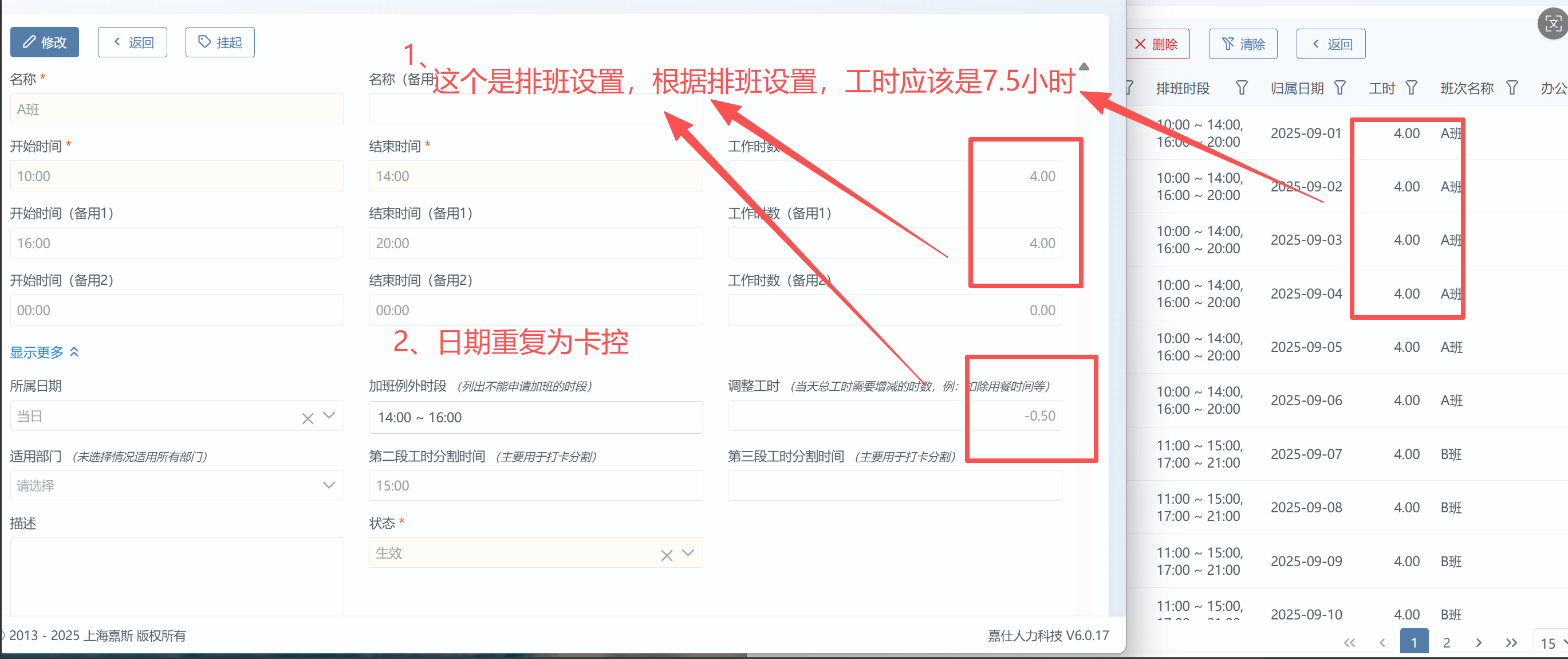Clear the 状态 selection with X icon
Screen dimensions: 1568x659
click(667, 555)
